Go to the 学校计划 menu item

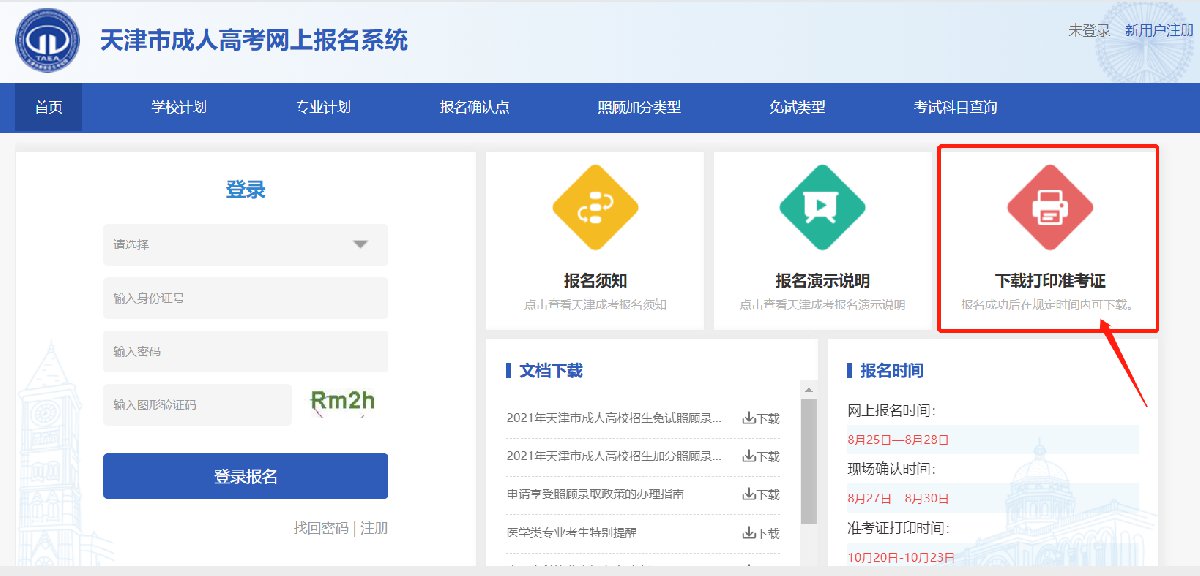click(178, 107)
